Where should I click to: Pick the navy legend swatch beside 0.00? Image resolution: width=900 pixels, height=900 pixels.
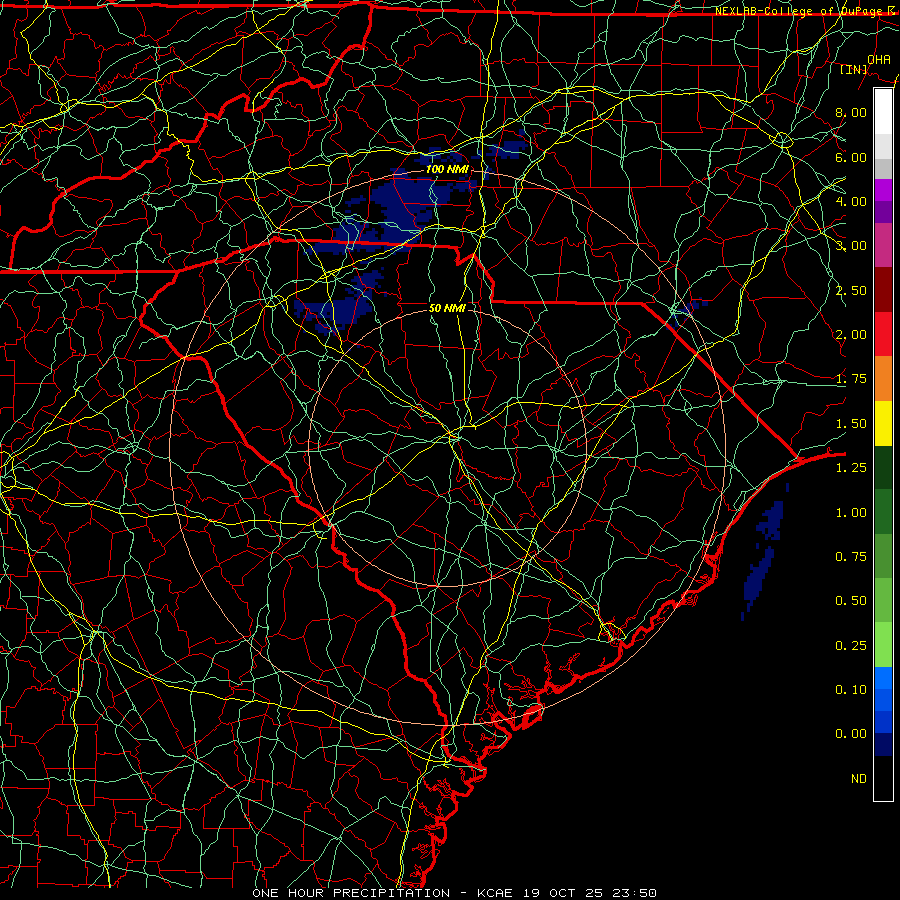883,745
